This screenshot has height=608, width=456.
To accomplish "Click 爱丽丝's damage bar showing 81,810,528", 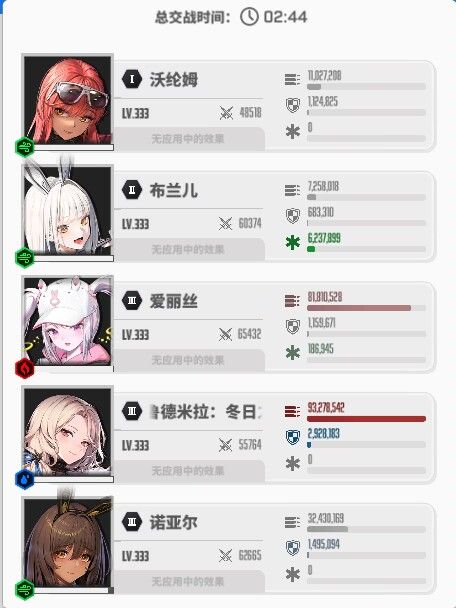I will [x=366, y=308].
